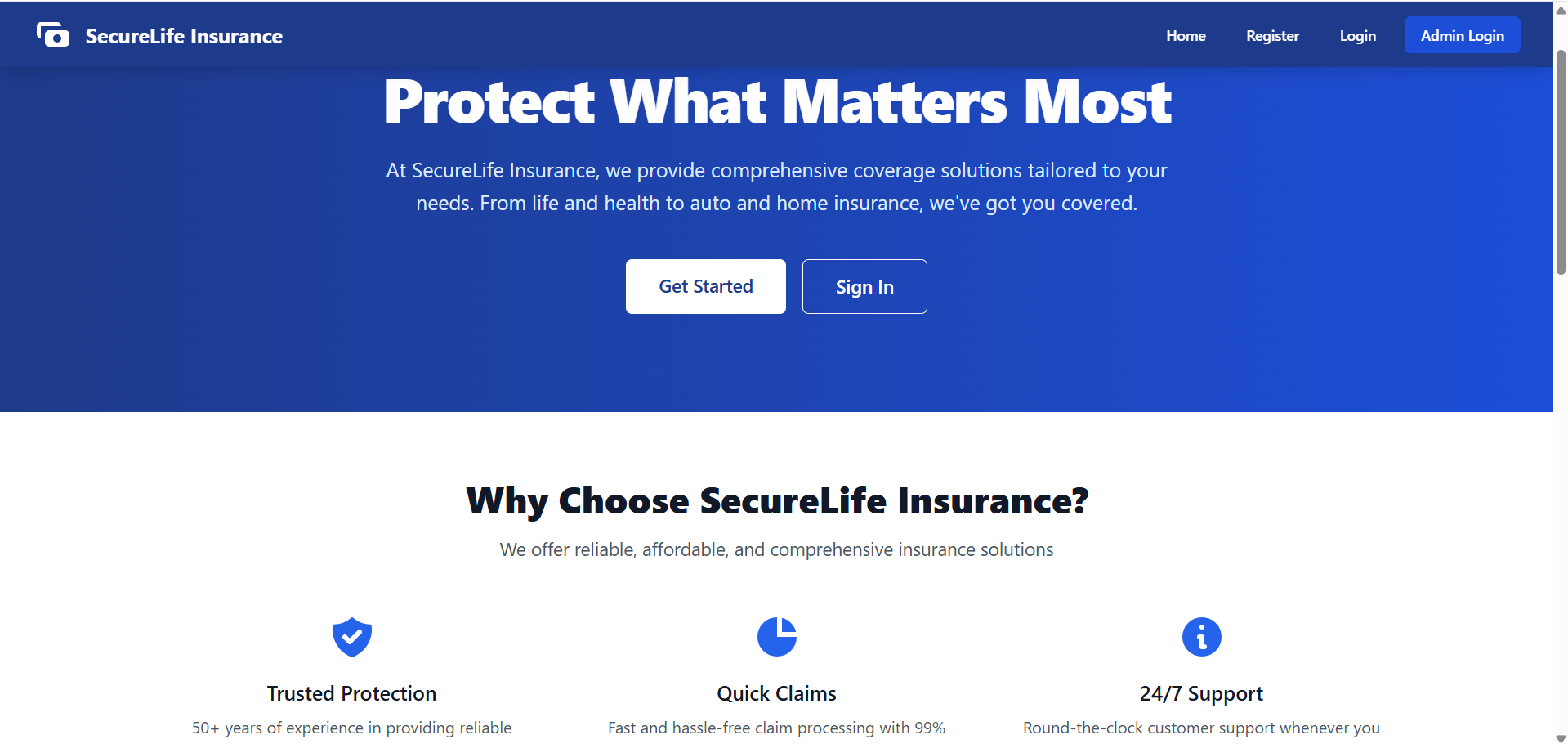Click the hero description paragraph text
1568x744 pixels.
776,186
